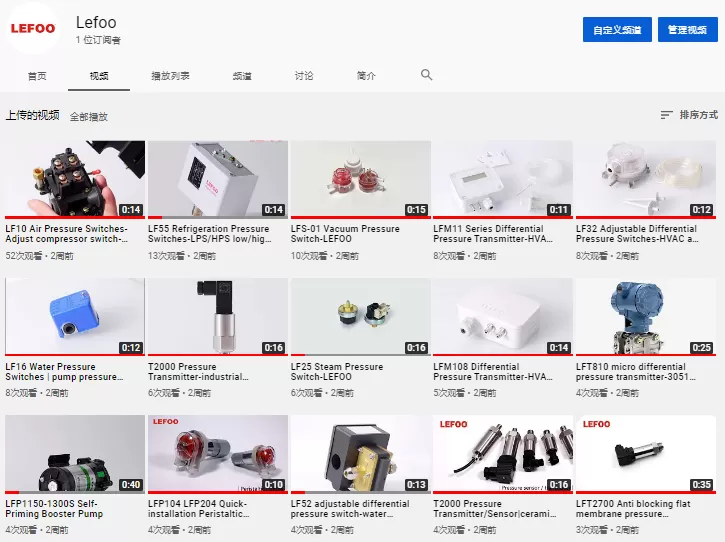Click title 'LF52 adjustable differential pressure switch-water'

(350, 509)
